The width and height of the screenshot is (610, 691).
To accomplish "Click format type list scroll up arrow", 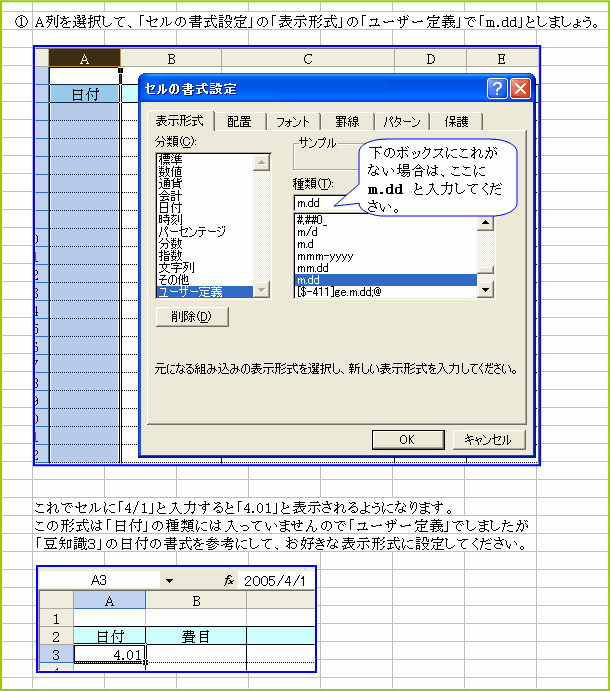I will [486, 223].
